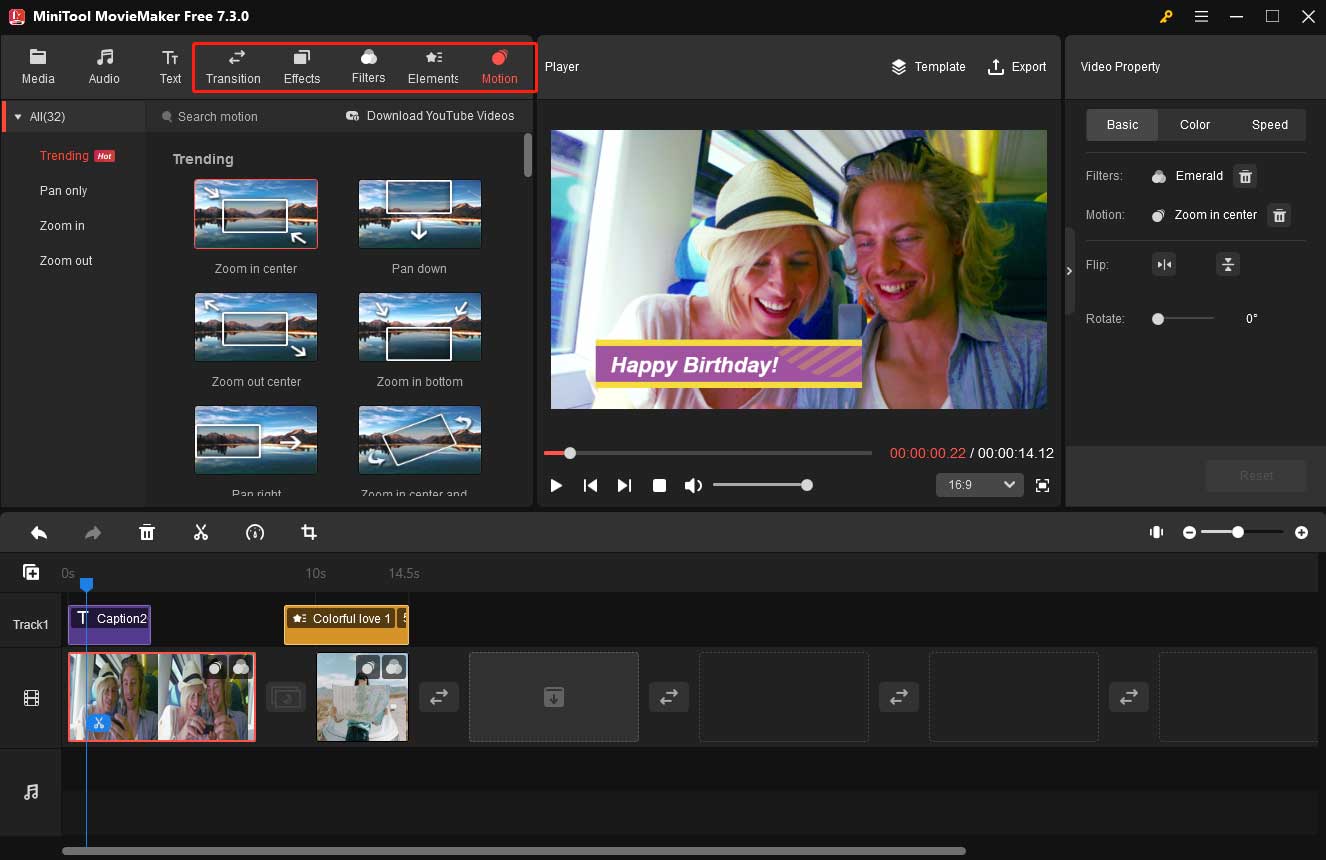
Task: Zoom in the timeline with plus
Action: pos(1301,533)
